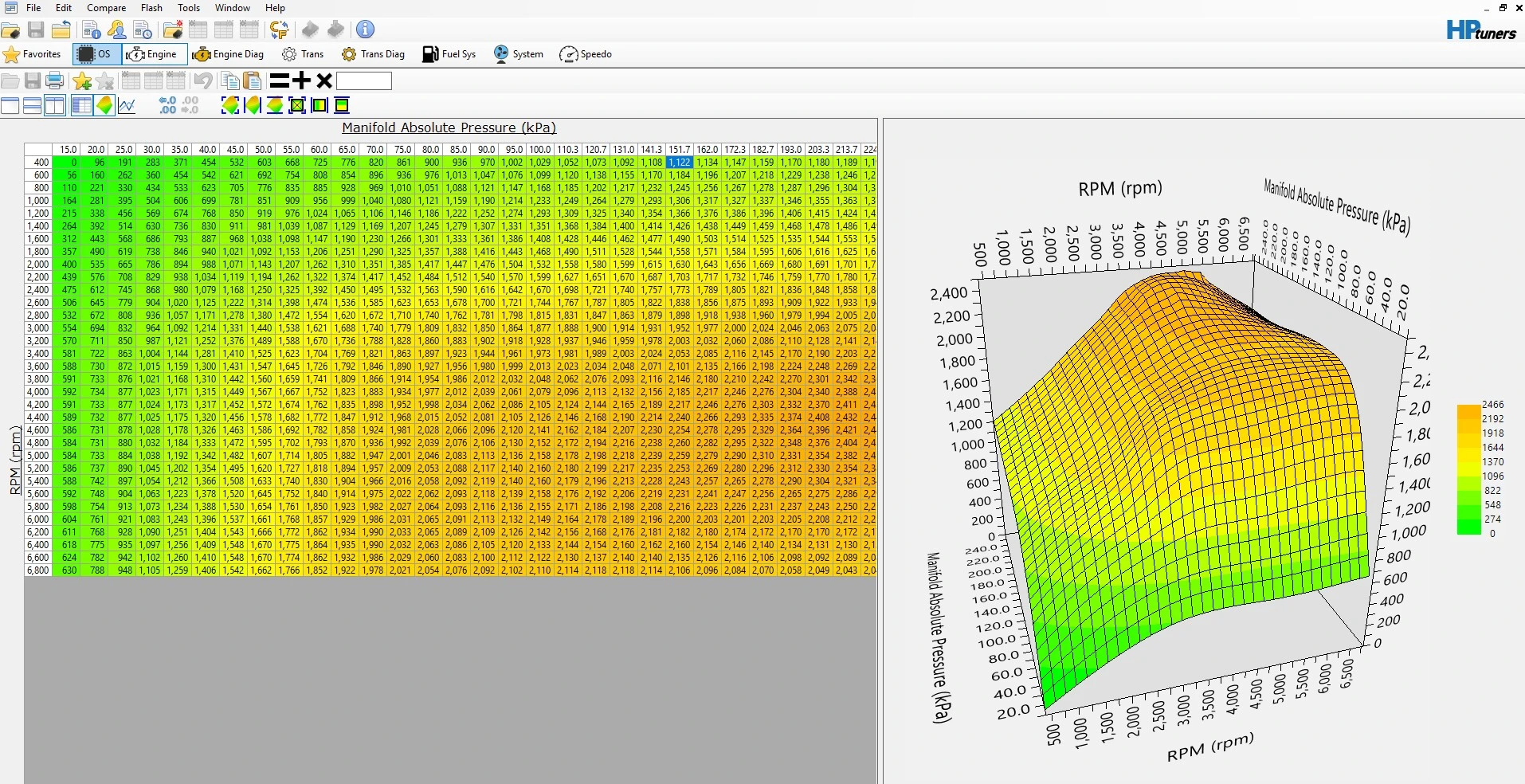Select the vertical split layout icon

(x=55, y=105)
